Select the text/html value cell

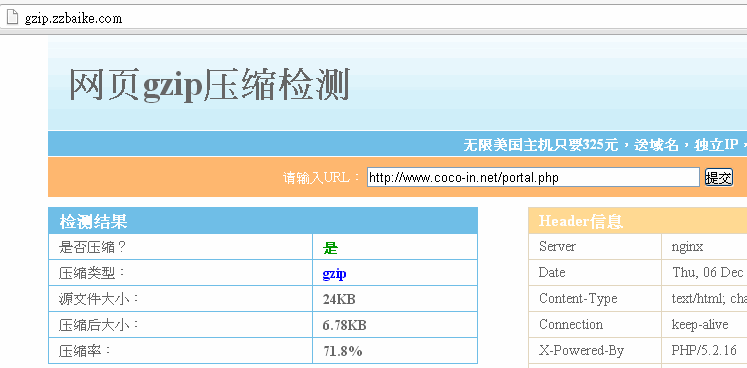705,298
